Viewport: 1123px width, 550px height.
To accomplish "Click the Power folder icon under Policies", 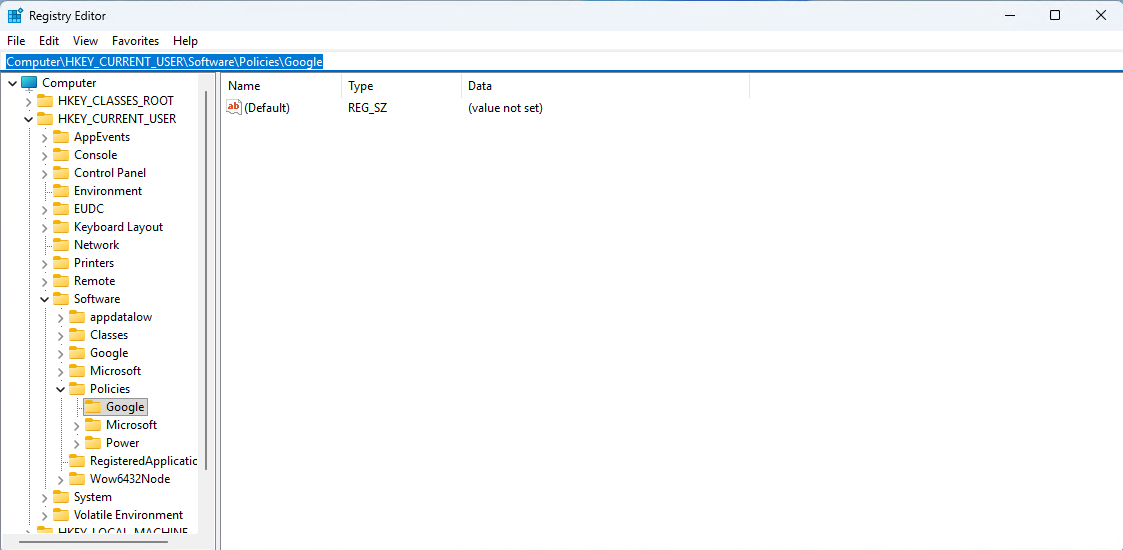I will click(93, 443).
